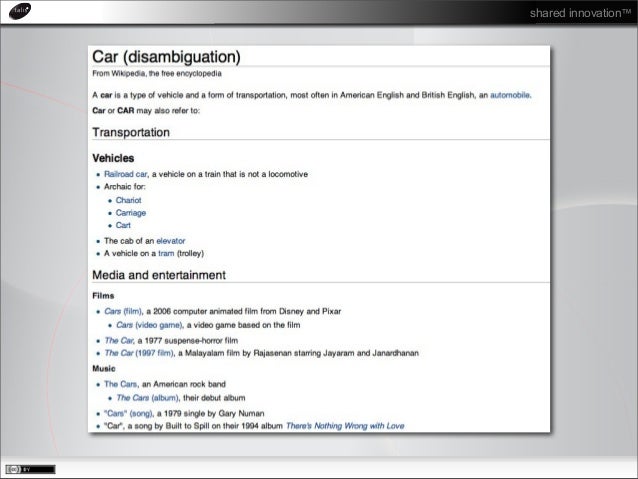Open The Cars rock band link

point(120,384)
